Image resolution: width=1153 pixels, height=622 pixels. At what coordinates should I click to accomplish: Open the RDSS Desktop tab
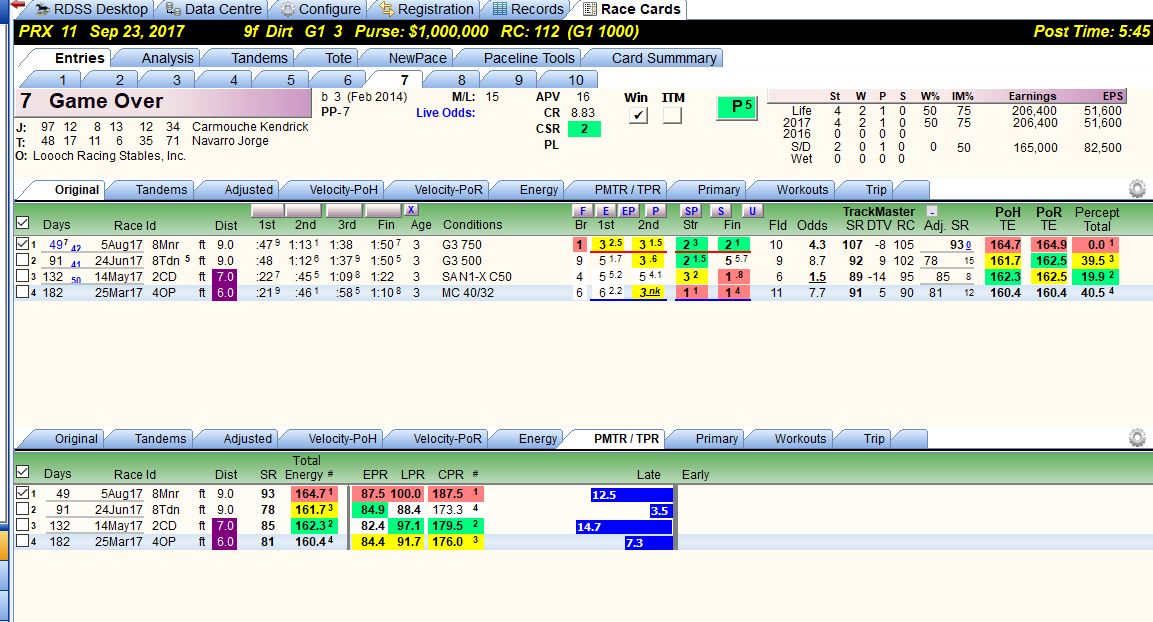coord(92,10)
